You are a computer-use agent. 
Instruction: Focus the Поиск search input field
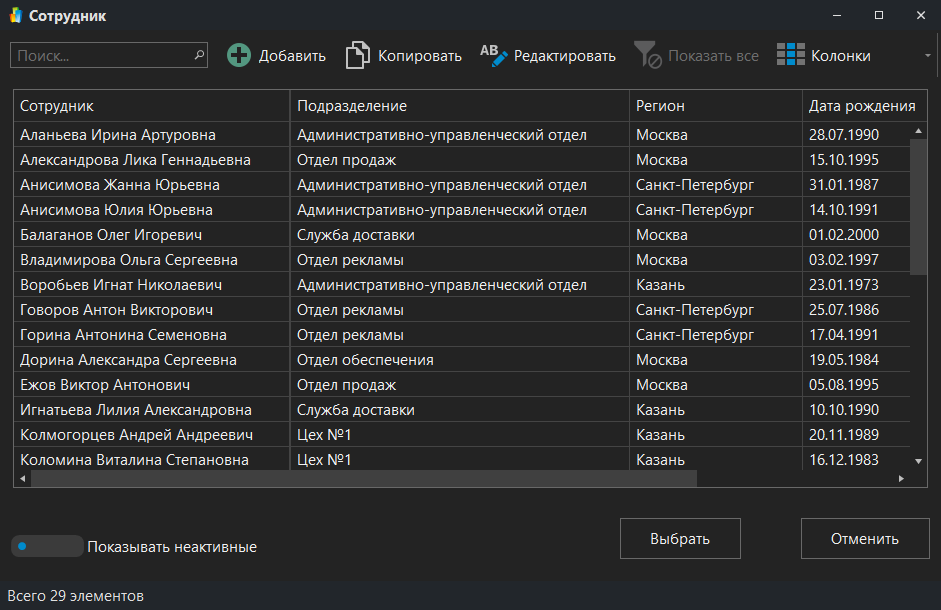[x=100, y=56]
